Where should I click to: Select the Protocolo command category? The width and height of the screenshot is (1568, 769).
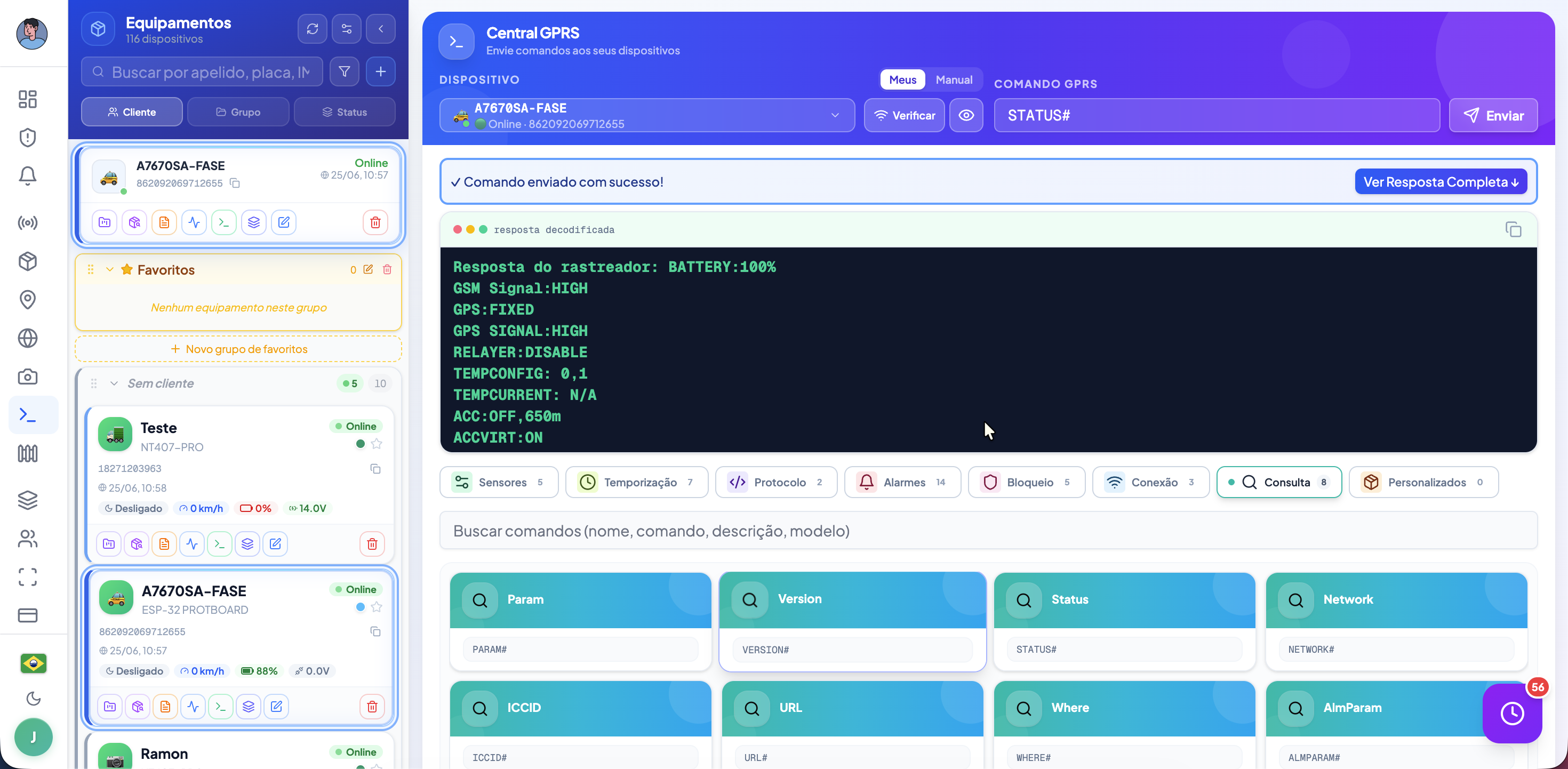776,482
